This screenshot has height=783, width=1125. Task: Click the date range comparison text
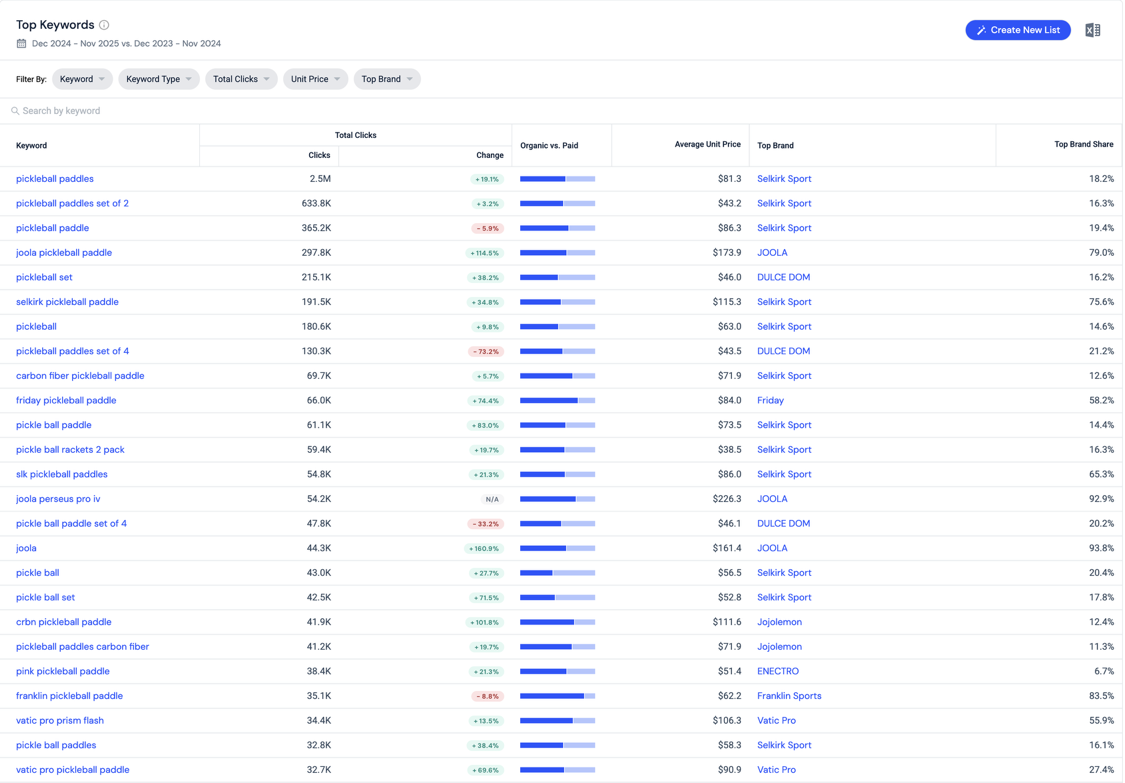pos(126,44)
